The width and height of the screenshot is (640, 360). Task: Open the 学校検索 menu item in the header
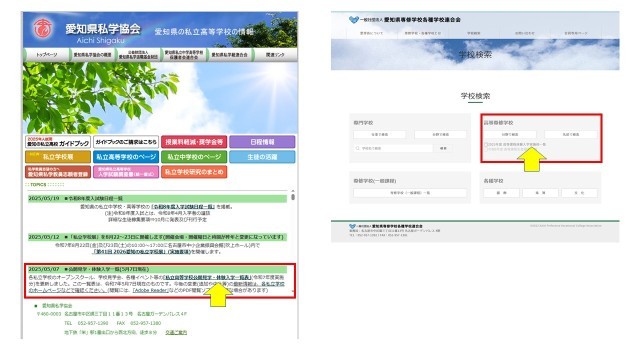pyautogui.click(x=473, y=33)
